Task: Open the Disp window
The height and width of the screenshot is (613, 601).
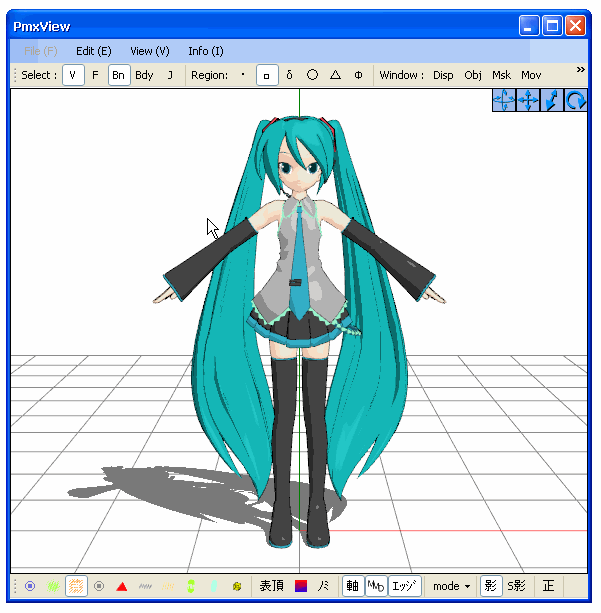Action: 443,75
